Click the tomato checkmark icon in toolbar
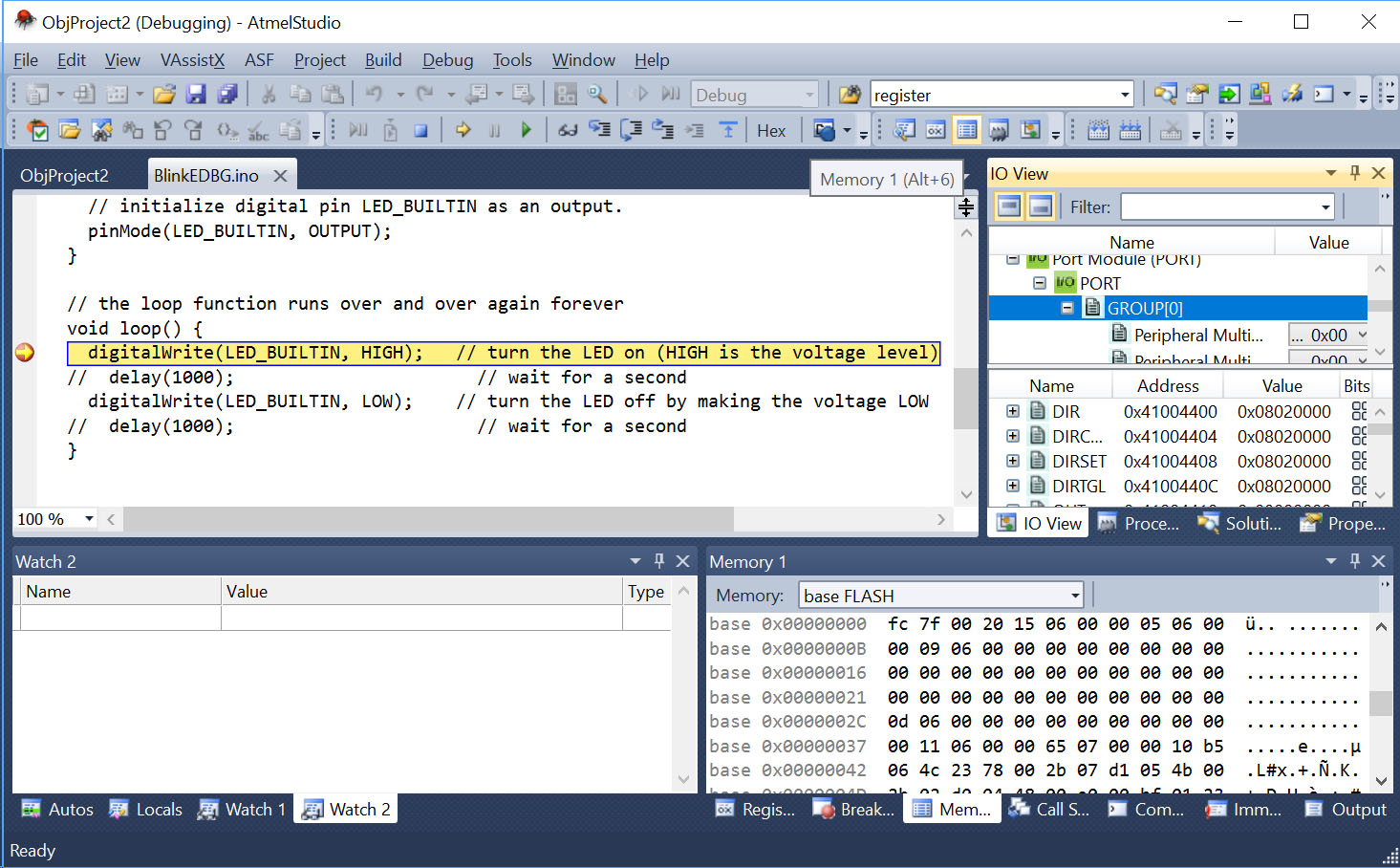The width and height of the screenshot is (1400, 868). click(38, 130)
